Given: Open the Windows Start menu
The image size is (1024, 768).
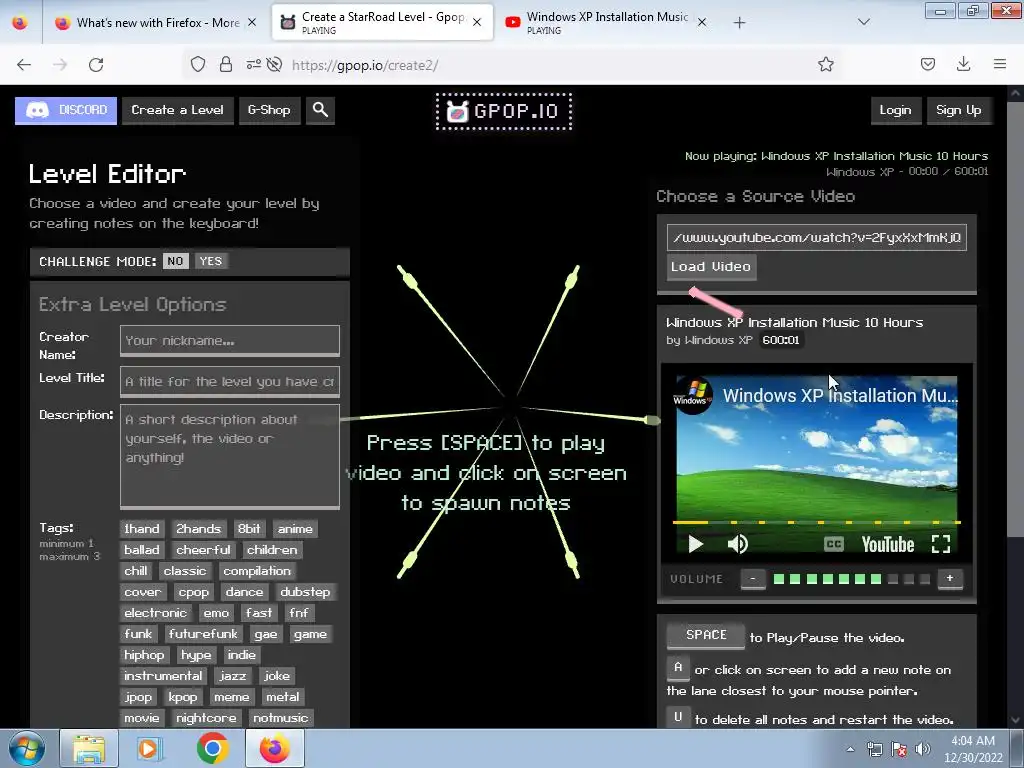Looking at the screenshot, I should [x=27, y=748].
